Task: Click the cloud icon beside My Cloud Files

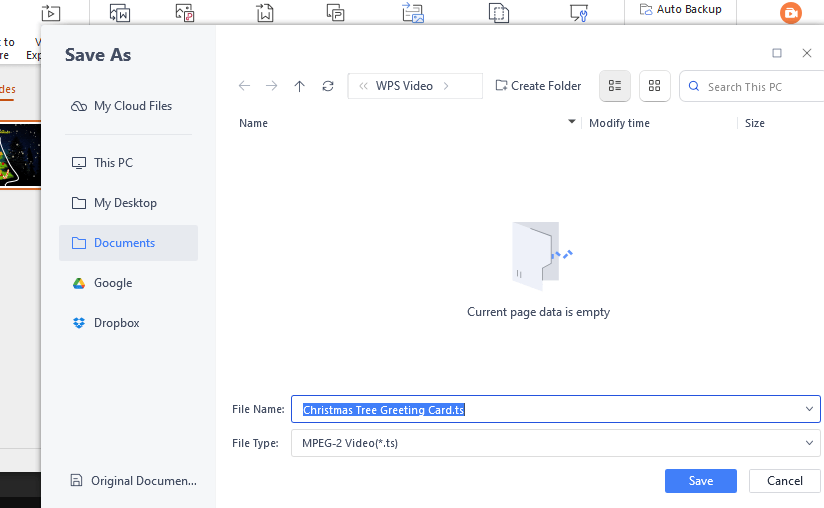Action: [79, 106]
